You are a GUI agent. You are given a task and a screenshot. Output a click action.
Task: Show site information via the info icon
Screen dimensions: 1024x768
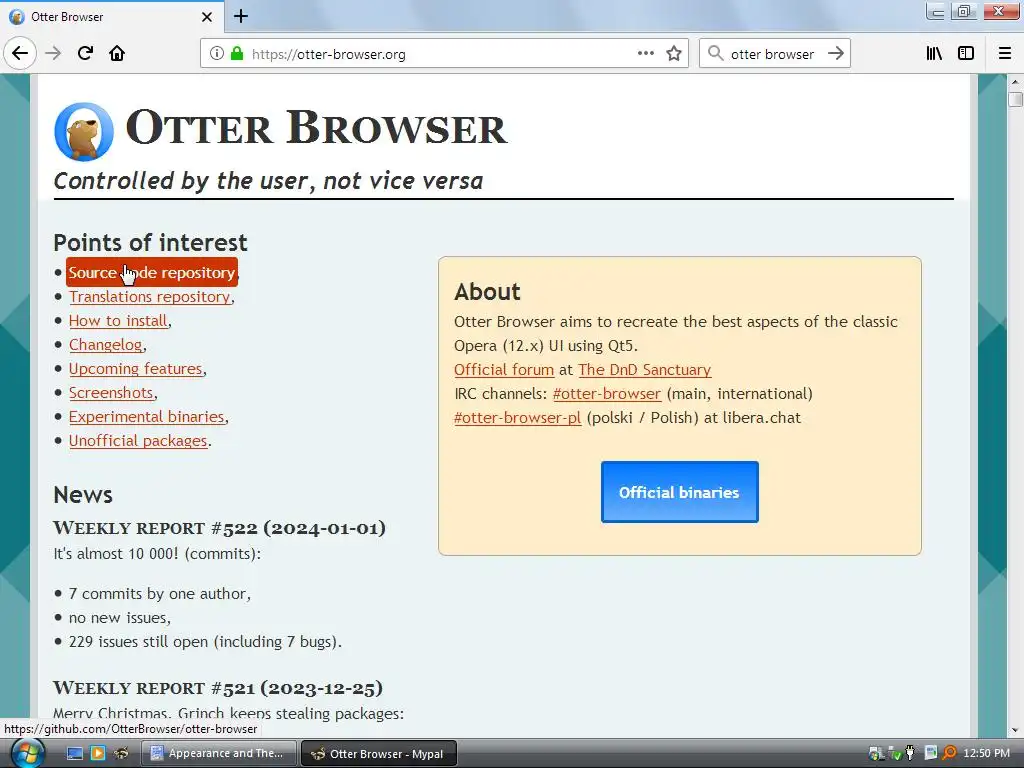click(217, 53)
